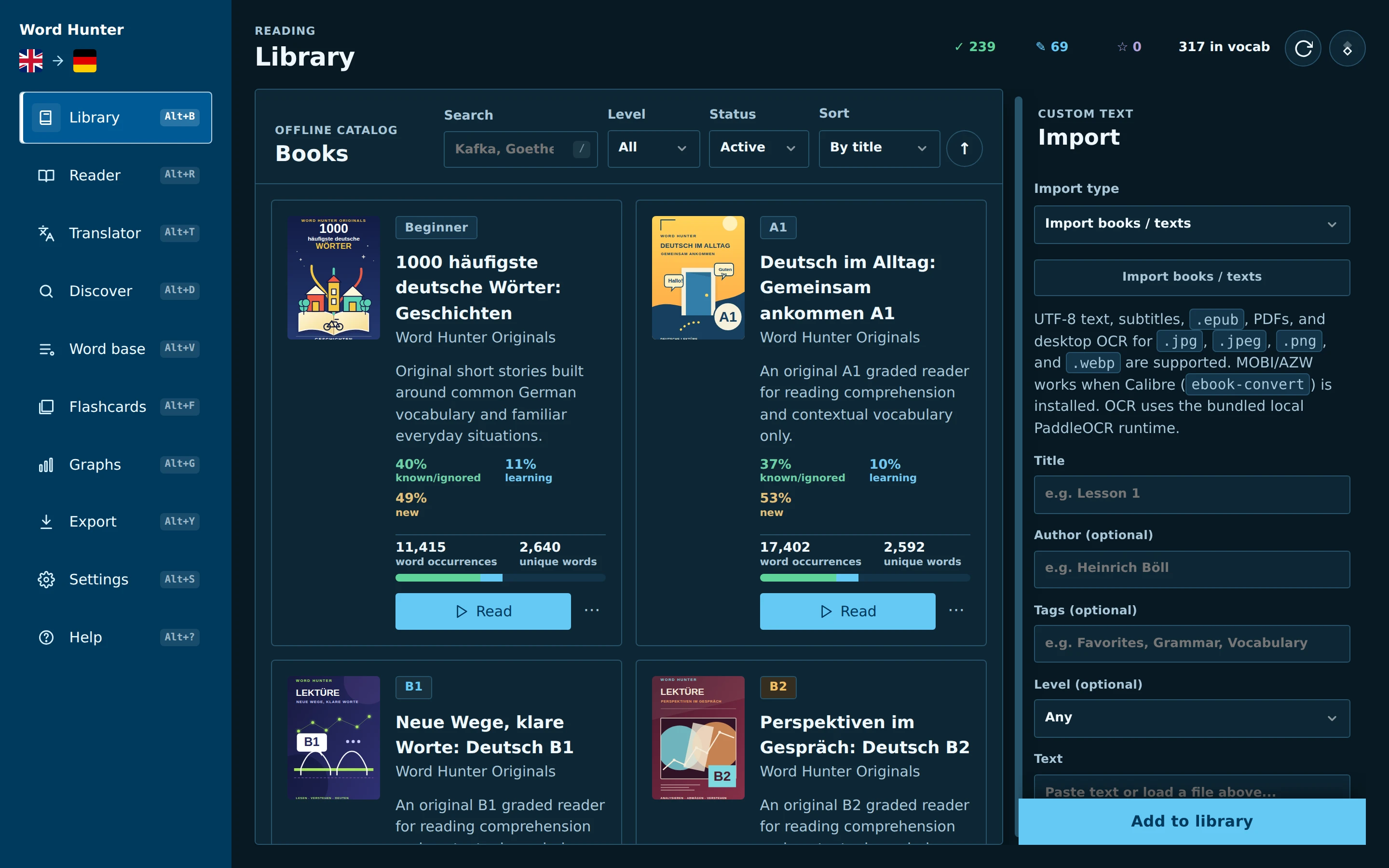Screen dimensions: 1389x868
Task: Click the B1 level badge
Action: (413, 687)
